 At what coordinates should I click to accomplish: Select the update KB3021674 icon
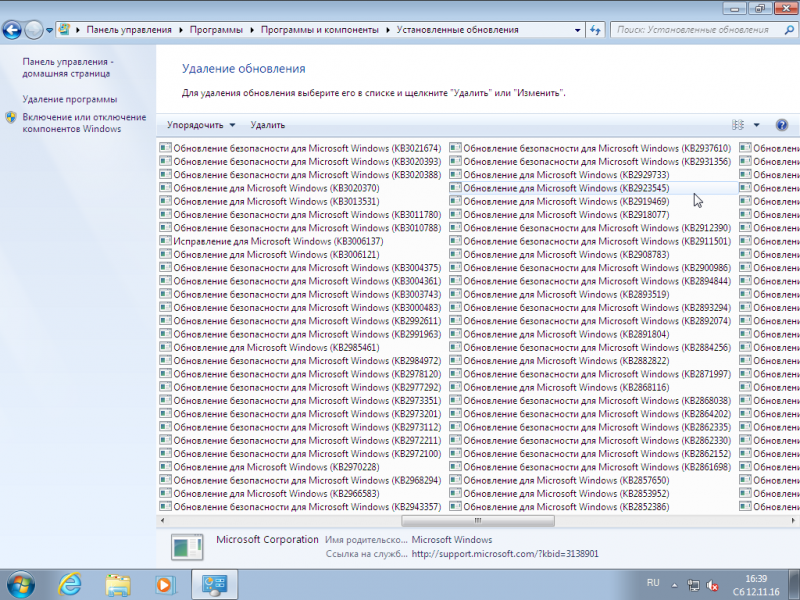(165, 148)
